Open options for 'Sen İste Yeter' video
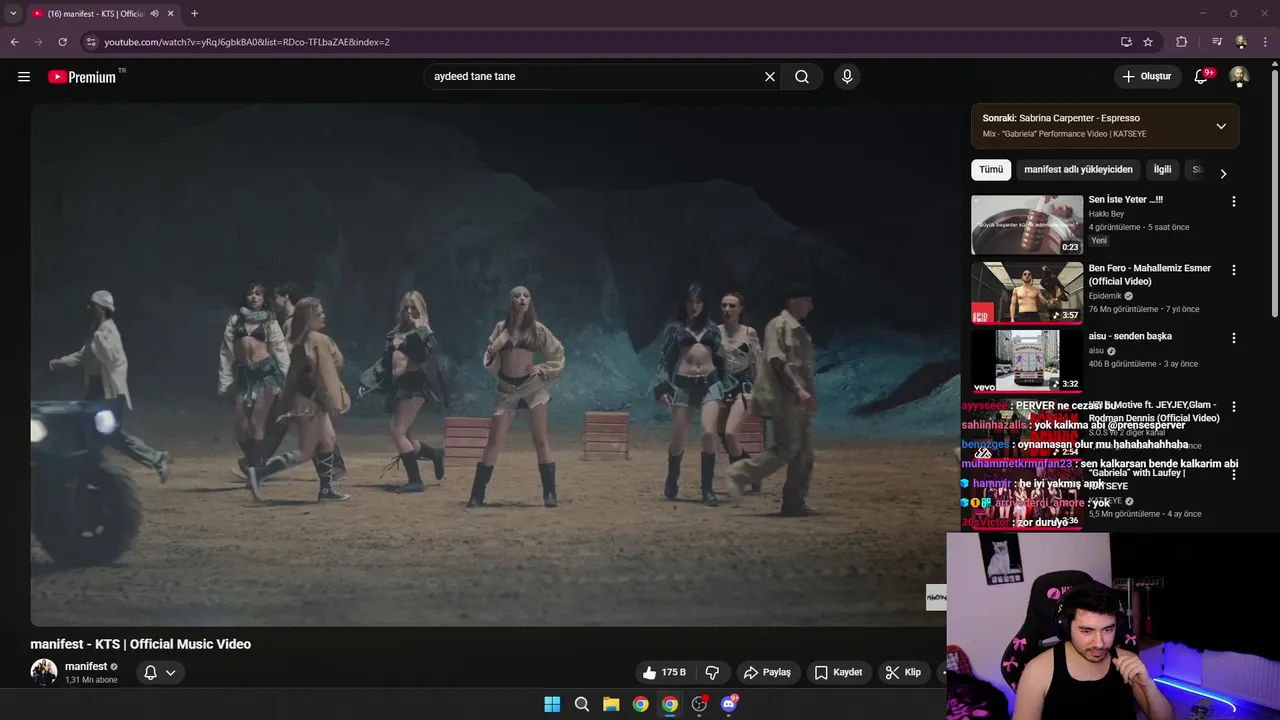Viewport: 1280px width, 720px height. coord(1233,201)
